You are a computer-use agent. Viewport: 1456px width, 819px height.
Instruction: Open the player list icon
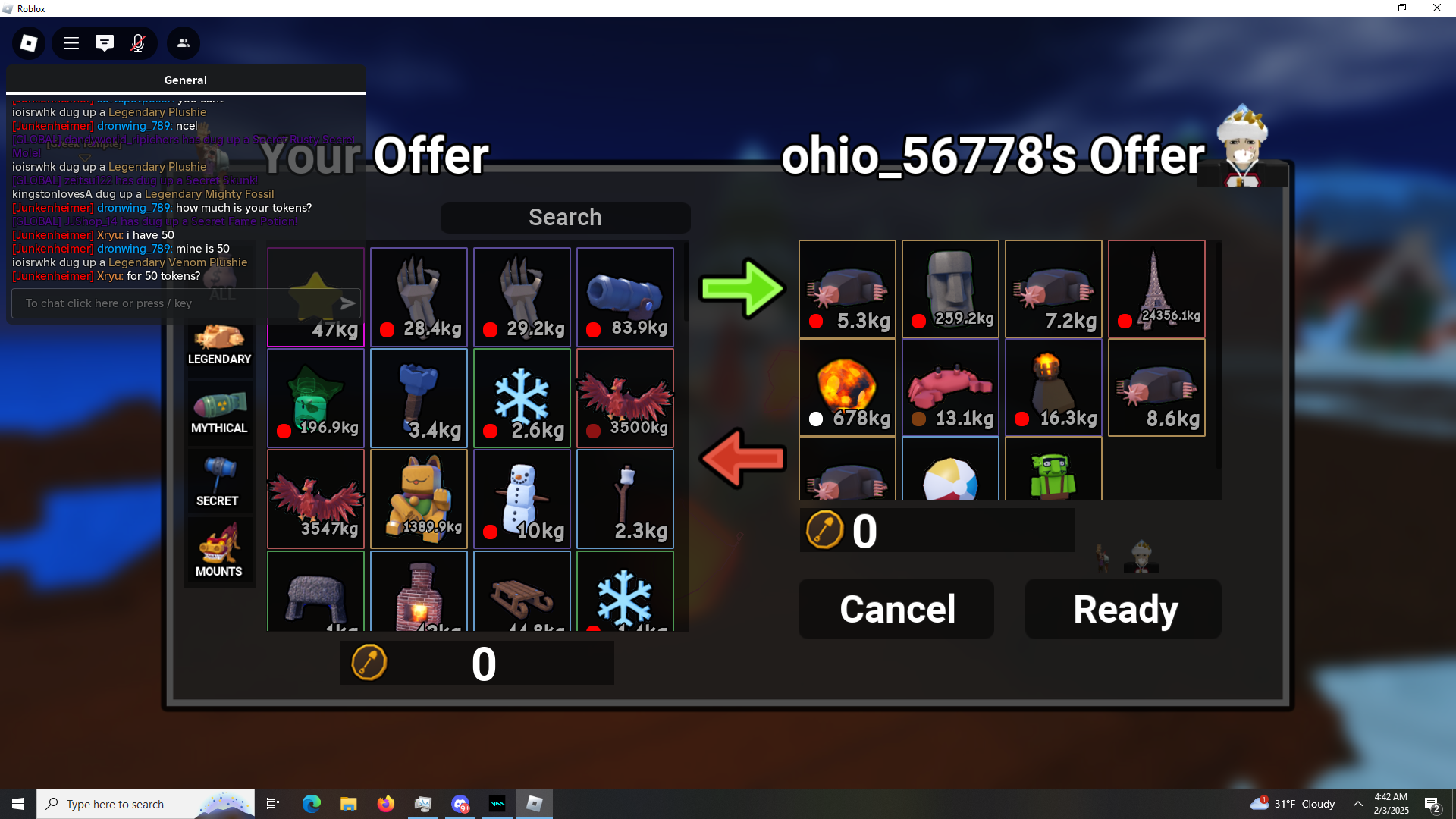coord(184,43)
